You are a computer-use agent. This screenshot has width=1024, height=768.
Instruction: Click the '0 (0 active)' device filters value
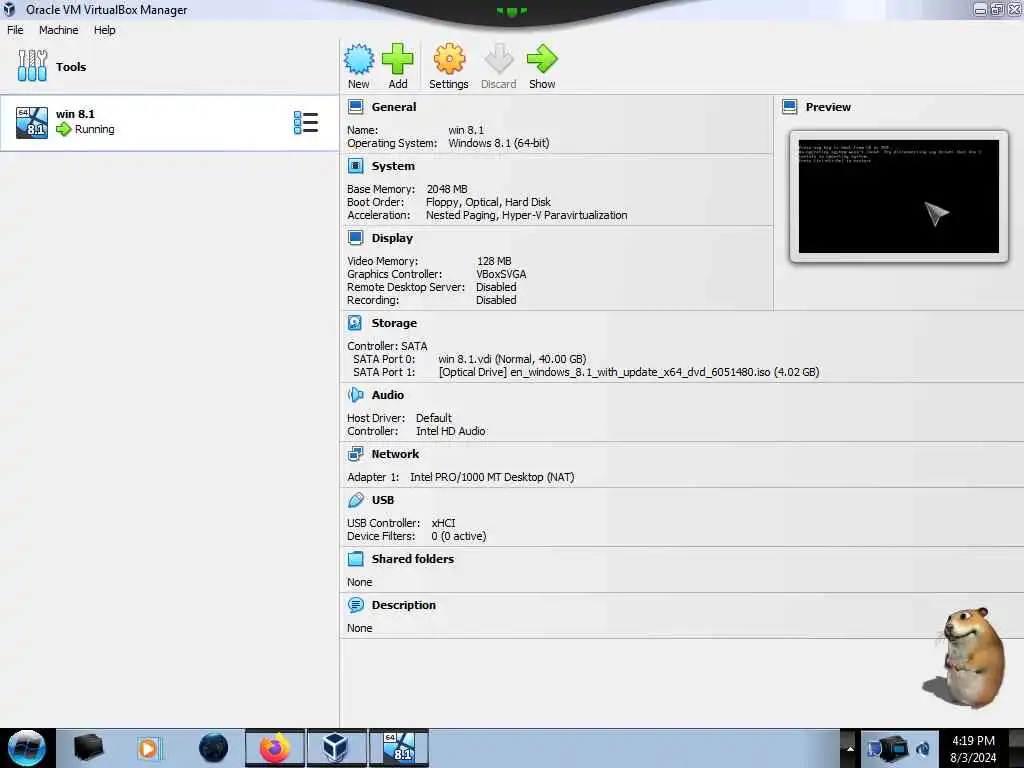pyautogui.click(x=458, y=536)
